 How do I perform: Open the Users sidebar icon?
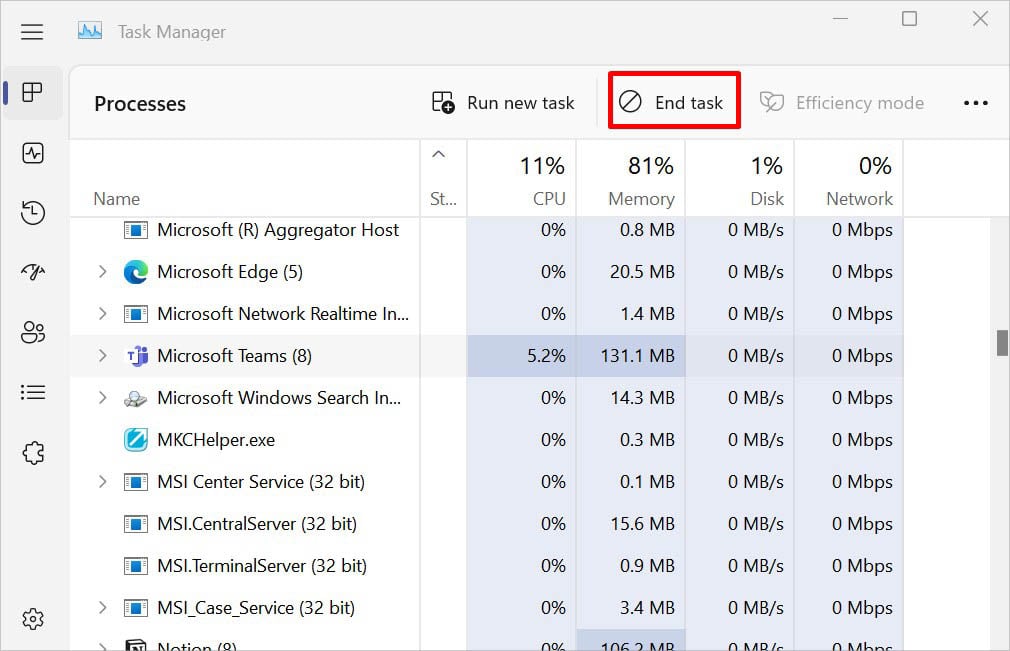pos(33,332)
